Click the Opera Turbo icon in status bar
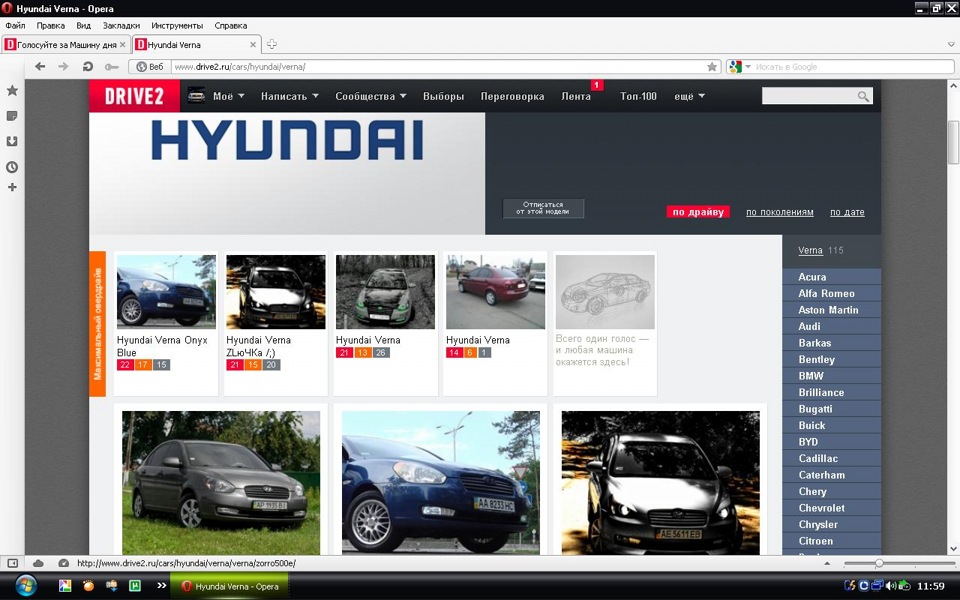 tap(63, 563)
